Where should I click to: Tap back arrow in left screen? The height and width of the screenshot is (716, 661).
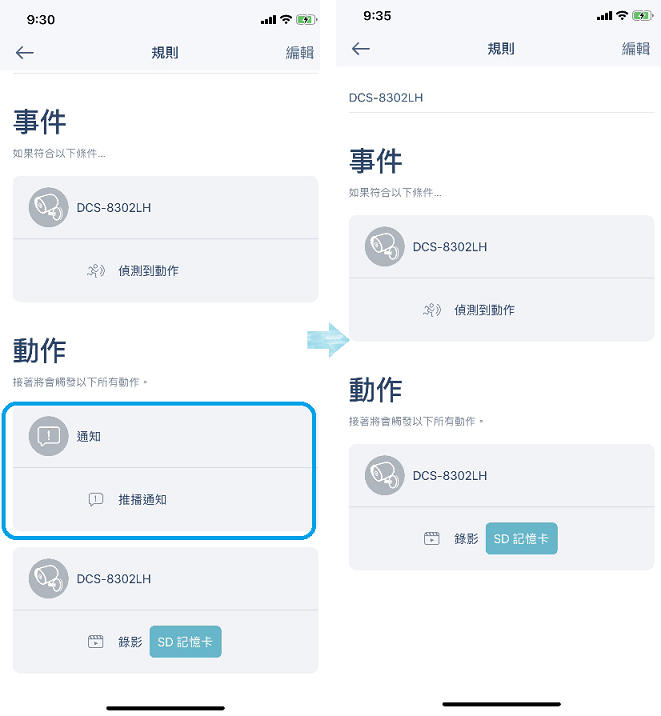(25, 53)
